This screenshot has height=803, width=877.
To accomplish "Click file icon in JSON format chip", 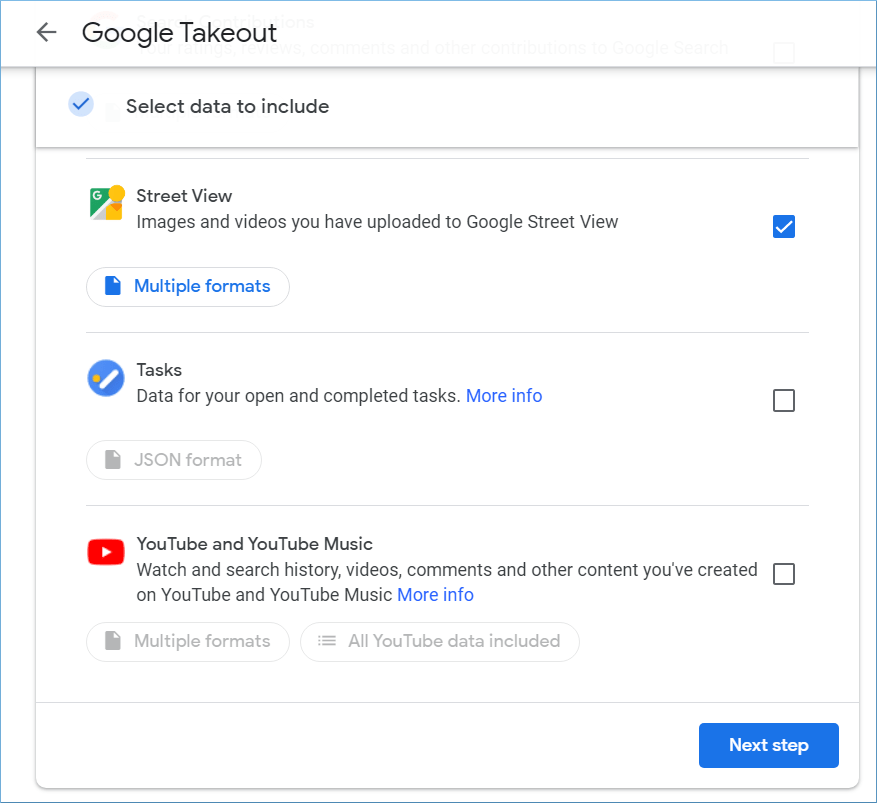I will (x=113, y=460).
